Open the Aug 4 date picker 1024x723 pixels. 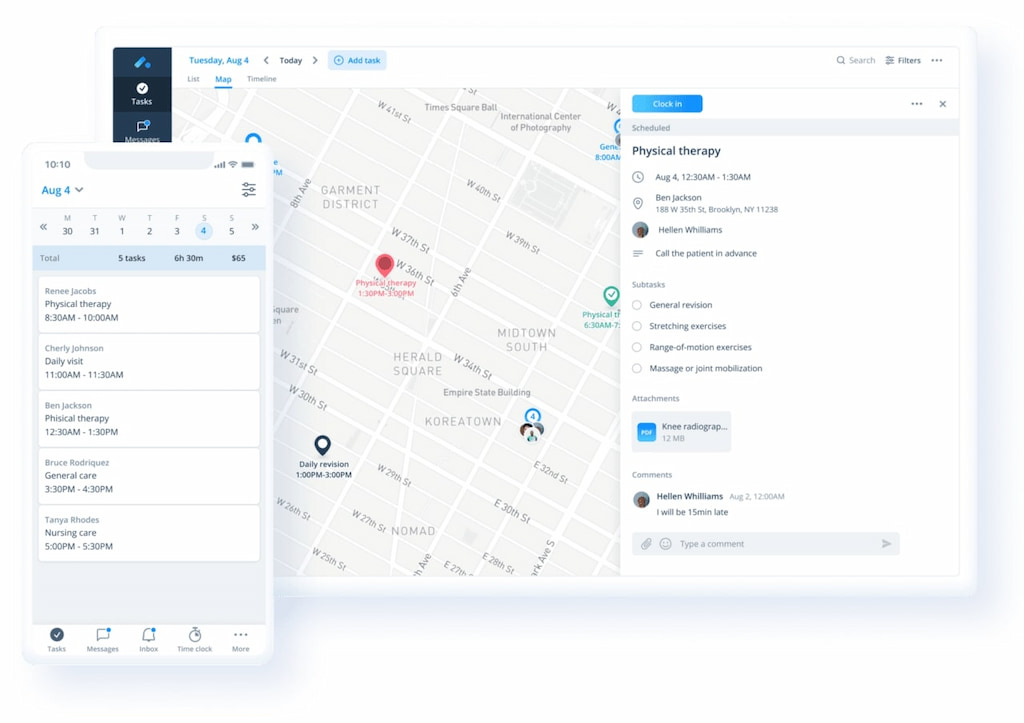60,189
